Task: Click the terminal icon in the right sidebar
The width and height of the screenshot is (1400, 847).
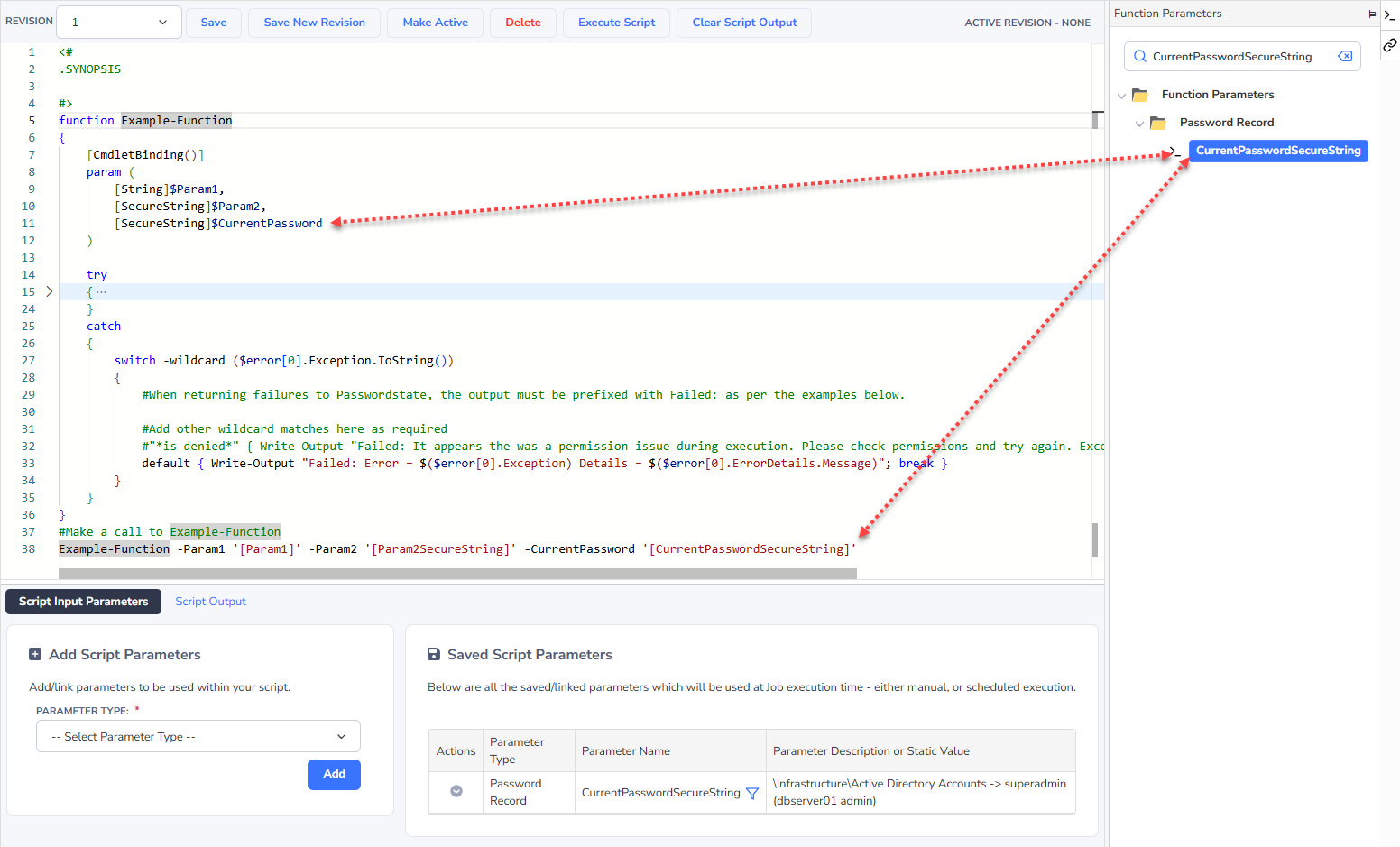Action: coord(1390,14)
